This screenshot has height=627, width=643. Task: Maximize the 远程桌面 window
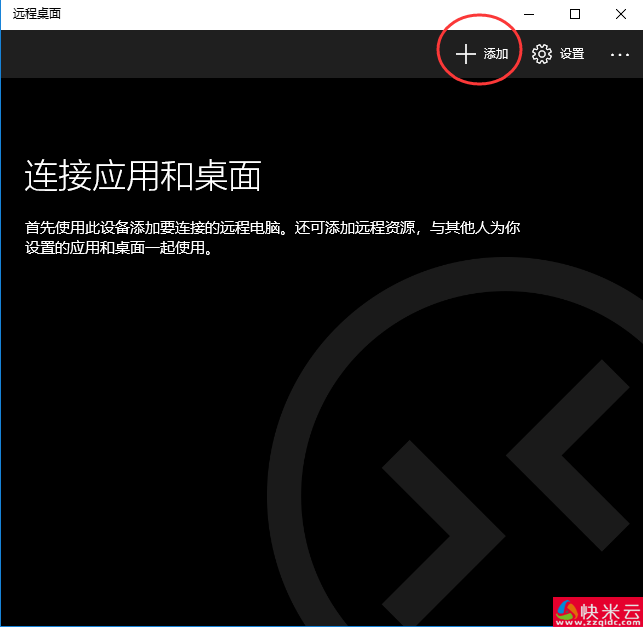point(575,14)
